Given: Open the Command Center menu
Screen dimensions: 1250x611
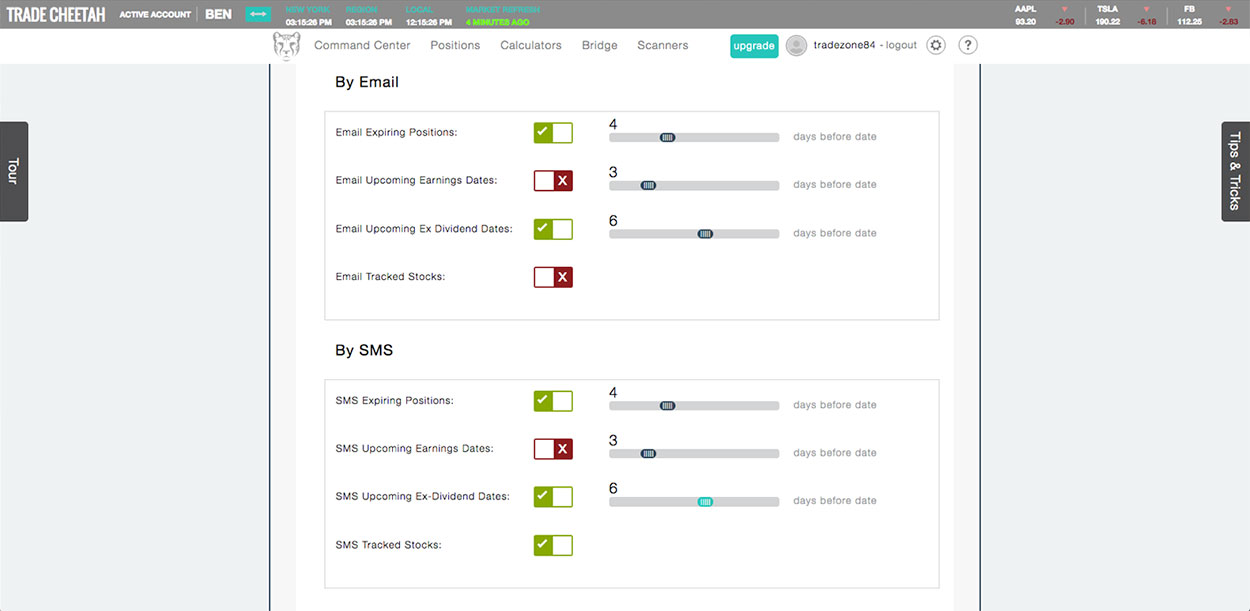Looking at the screenshot, I should [362, 45].
